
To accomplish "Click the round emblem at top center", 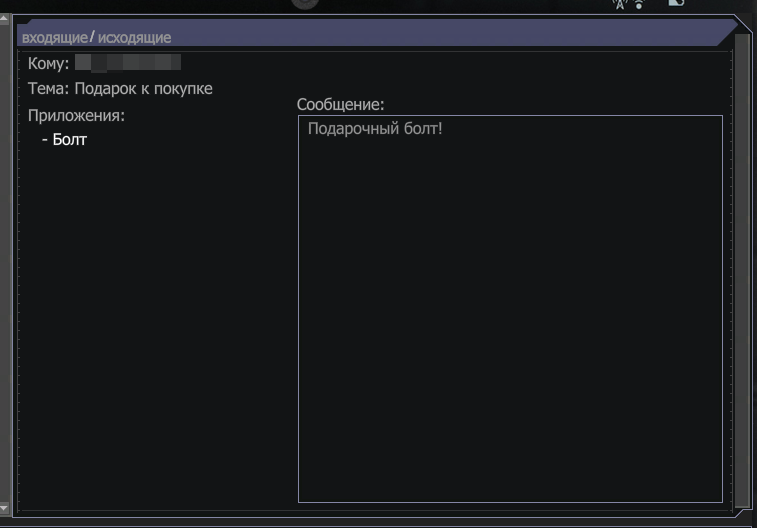I will pos(305,4).
